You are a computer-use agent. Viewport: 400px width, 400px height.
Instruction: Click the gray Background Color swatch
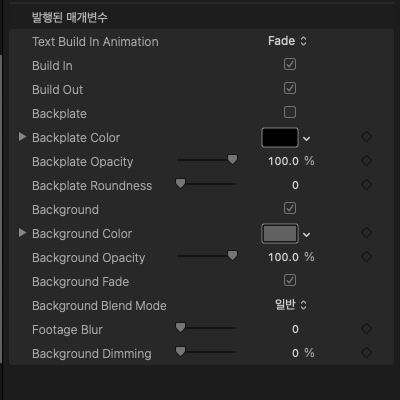point(280,233)
